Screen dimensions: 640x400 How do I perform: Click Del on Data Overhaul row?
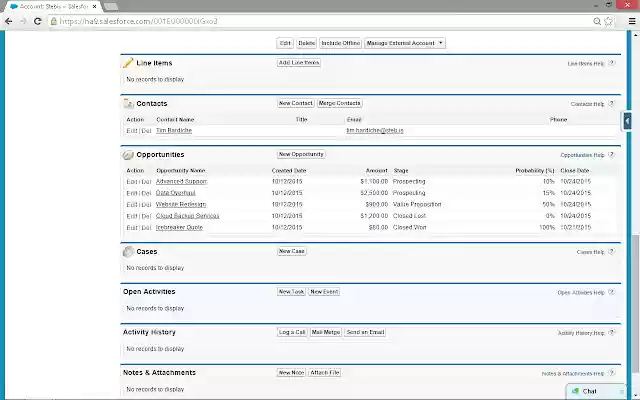(146, 193)
